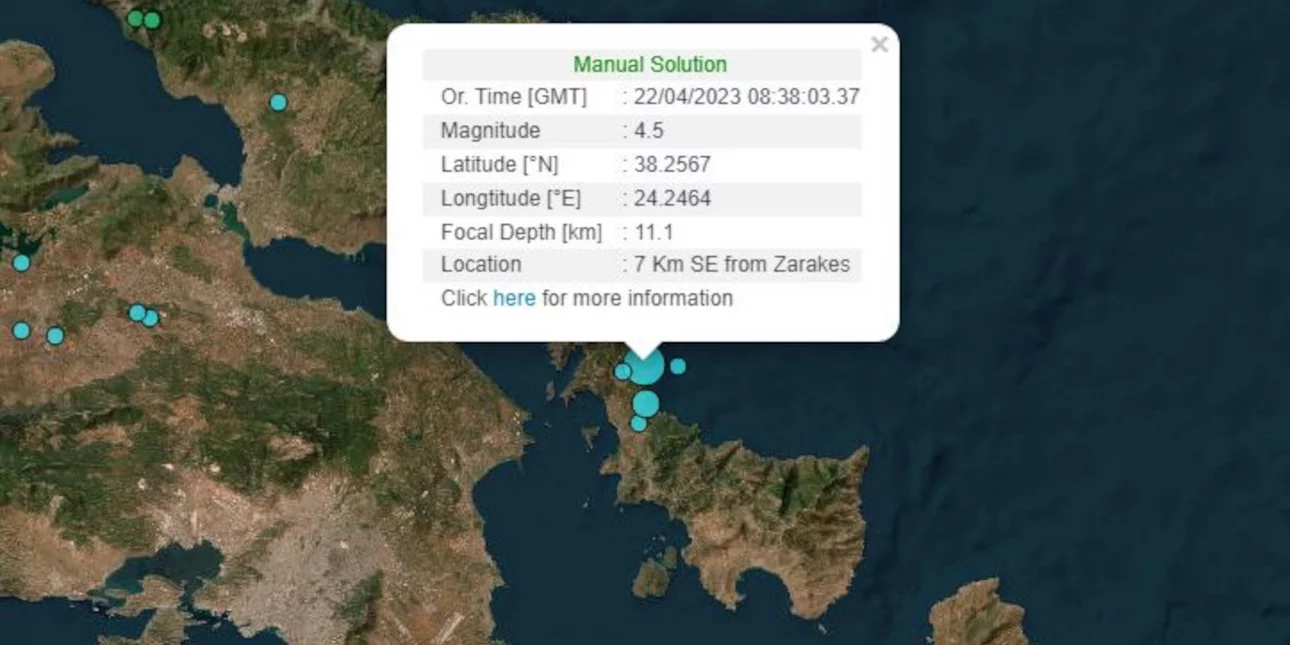The width and height of the screenshot is (1290, 645).
Task: Click the left marker of the overlapping cyan inland pair
Action: [137, 313]
